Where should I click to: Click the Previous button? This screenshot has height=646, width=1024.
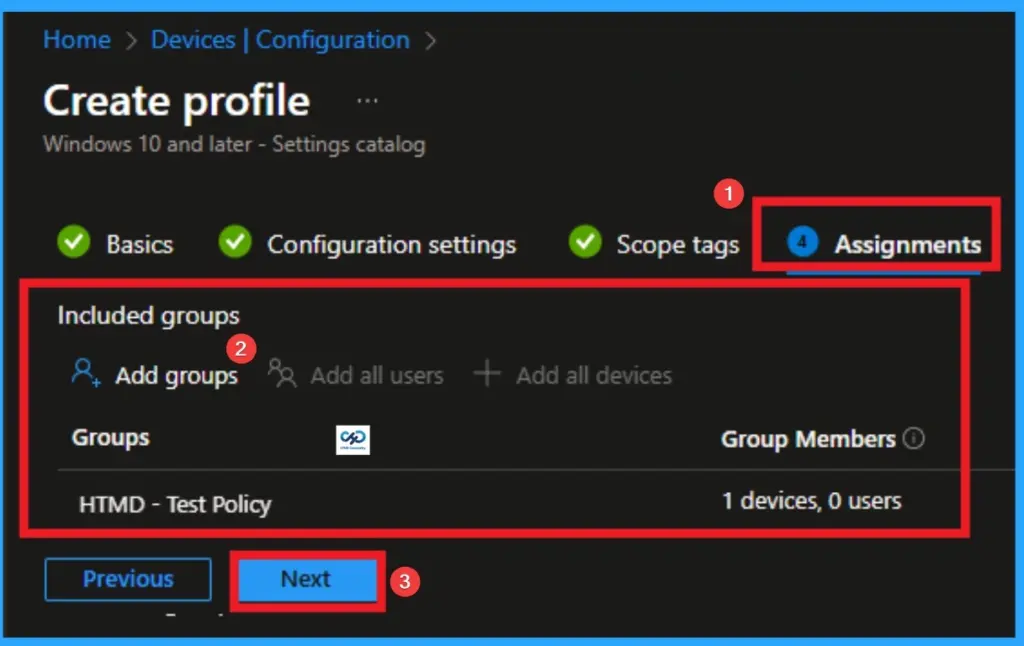pyautogui.click(x=127, y=578)
